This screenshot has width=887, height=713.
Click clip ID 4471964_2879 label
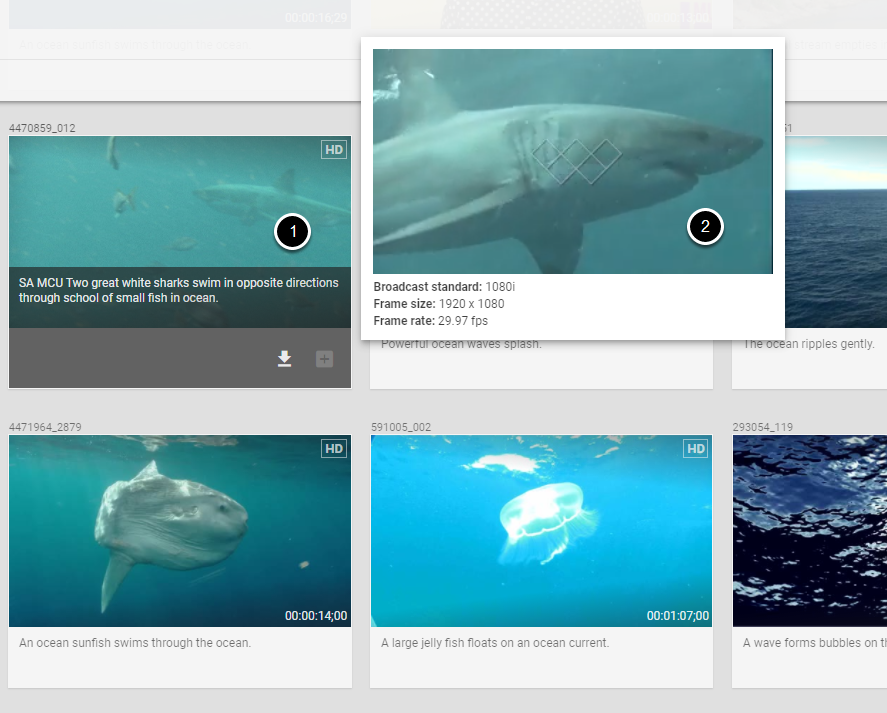tap(45, 427)
